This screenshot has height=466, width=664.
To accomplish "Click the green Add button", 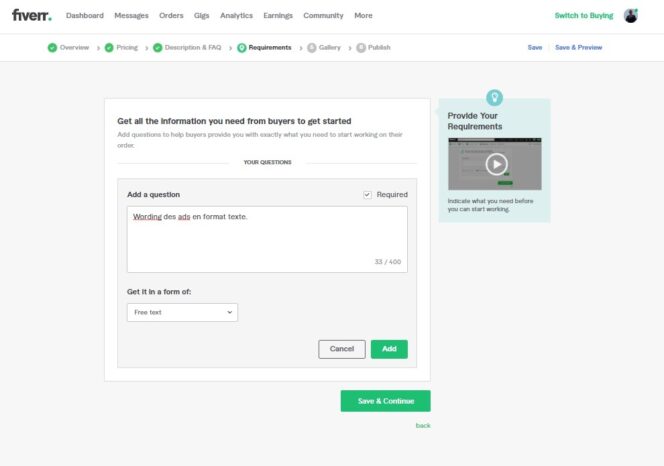I will [389, 349].
